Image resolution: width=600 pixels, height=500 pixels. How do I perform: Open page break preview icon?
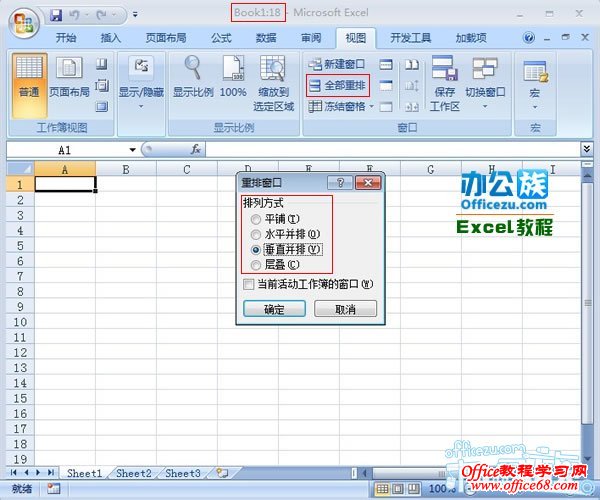101,64
